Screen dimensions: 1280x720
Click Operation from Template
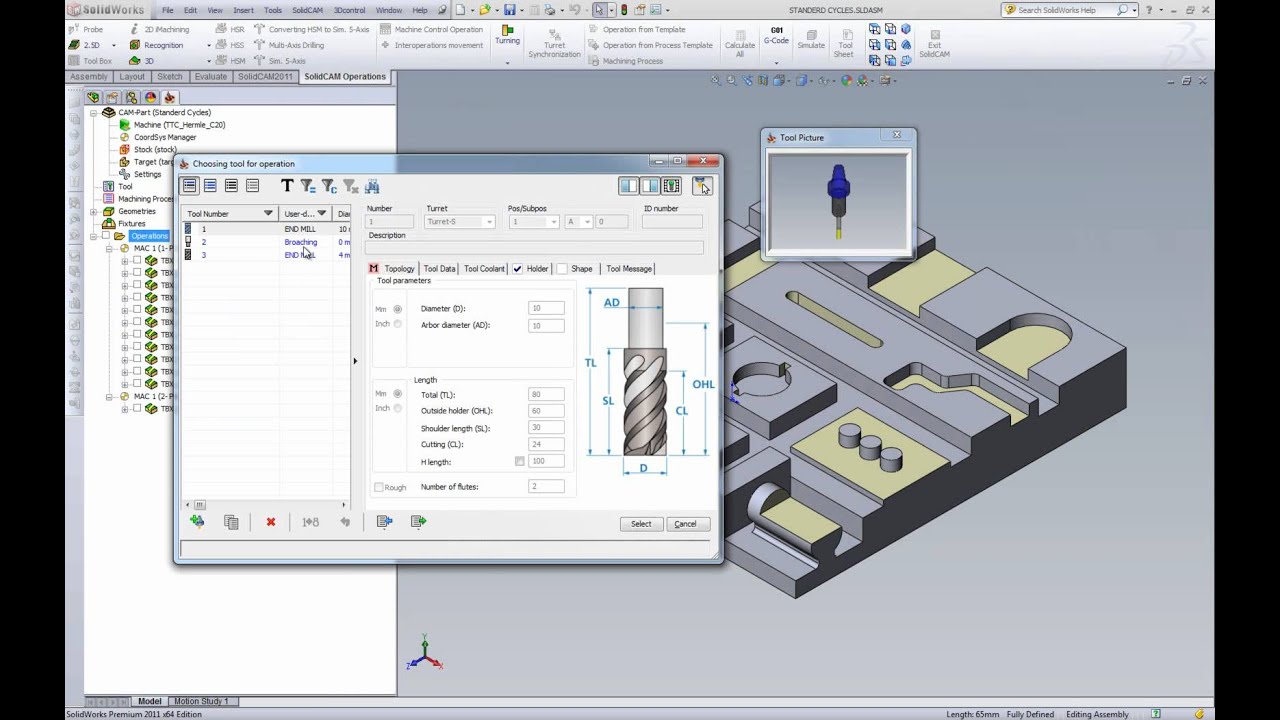tap(635, 29)
